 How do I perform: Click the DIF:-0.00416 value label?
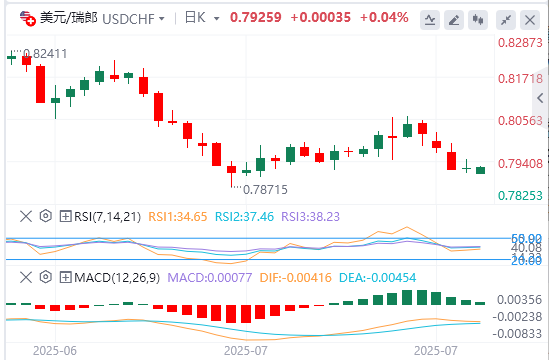pyautogui.click(x=295, y=278)
